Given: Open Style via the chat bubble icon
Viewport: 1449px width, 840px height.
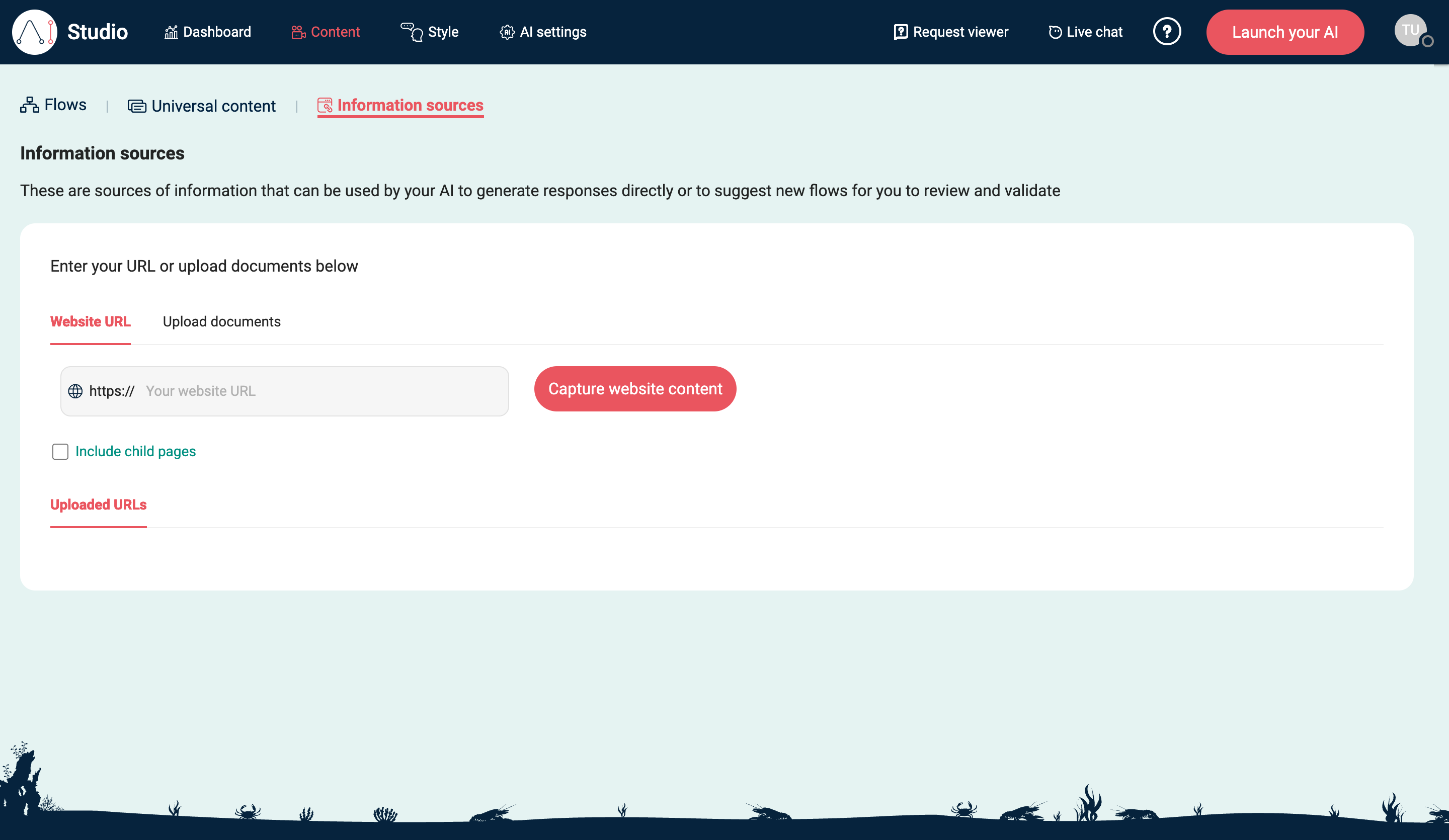Looking at the screenshot, I should [x=412, y=32].
